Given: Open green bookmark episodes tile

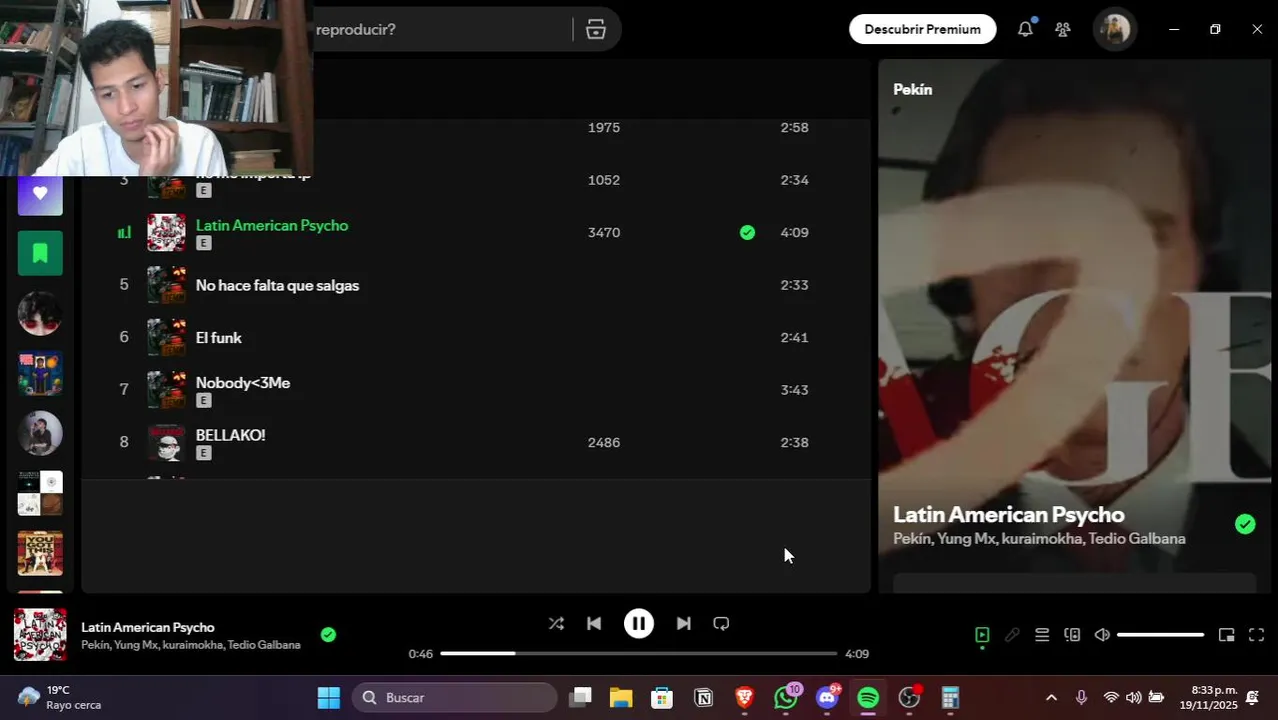Looking at the screenshot, I should click(40, 253).
